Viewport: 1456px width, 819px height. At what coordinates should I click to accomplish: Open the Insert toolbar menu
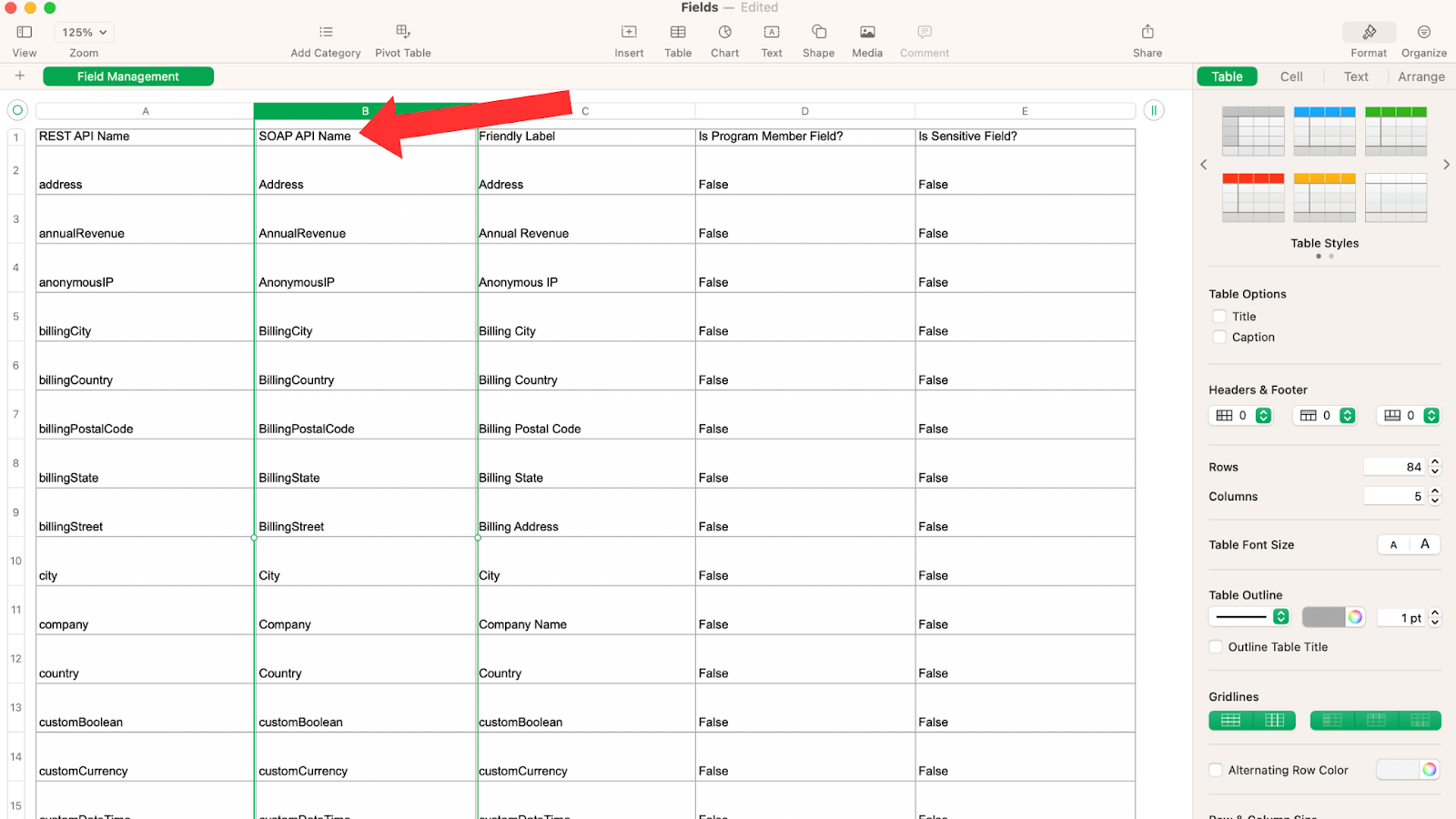coord(629,33)
